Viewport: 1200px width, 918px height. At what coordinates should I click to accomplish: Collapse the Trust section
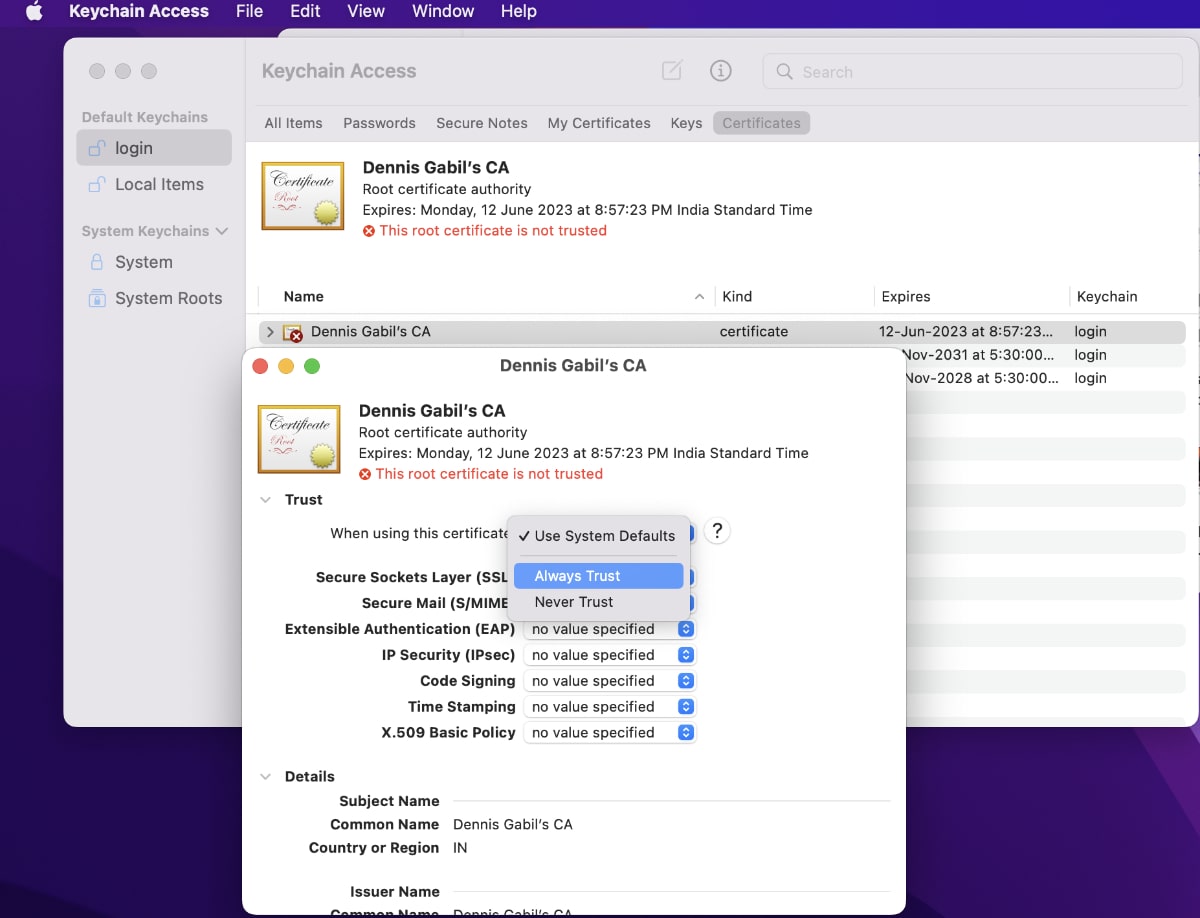coord(265,500)
